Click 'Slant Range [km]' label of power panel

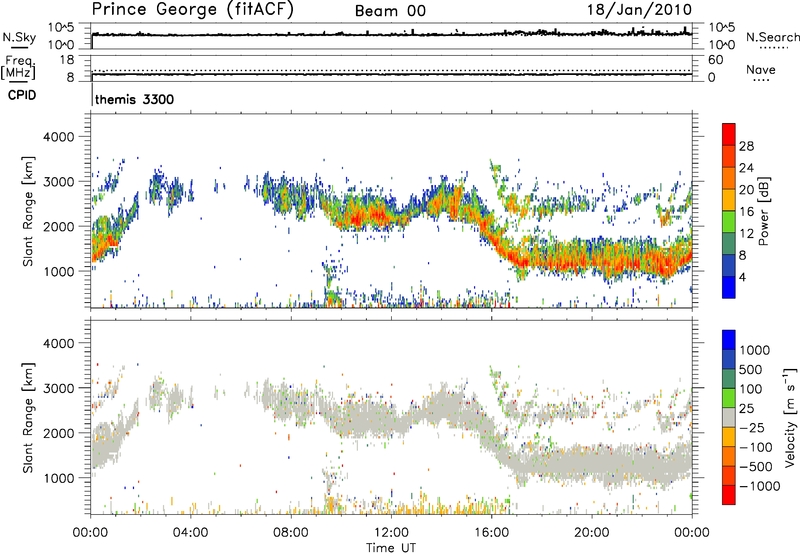(28, 211)
